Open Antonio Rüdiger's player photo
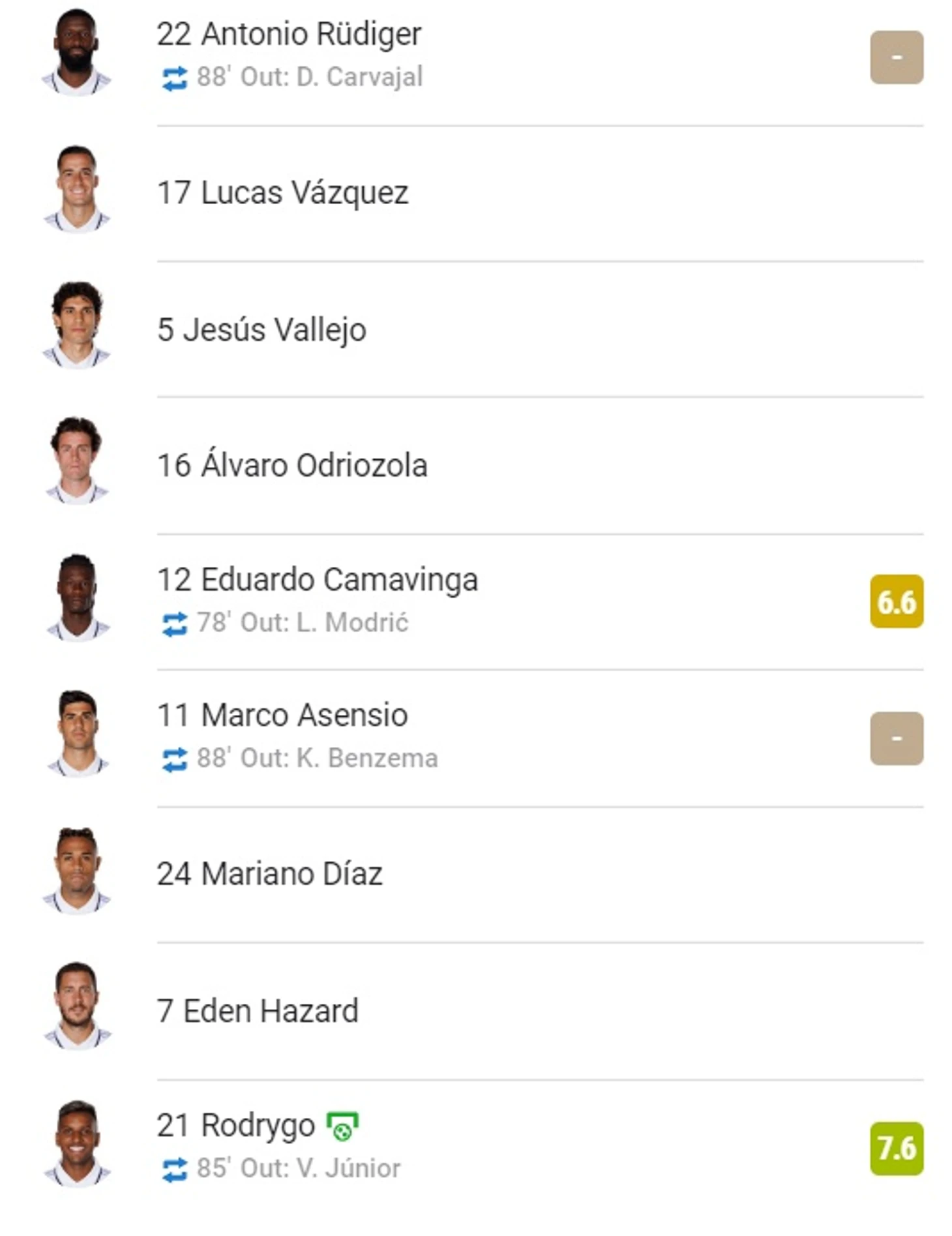 [76, 53]
